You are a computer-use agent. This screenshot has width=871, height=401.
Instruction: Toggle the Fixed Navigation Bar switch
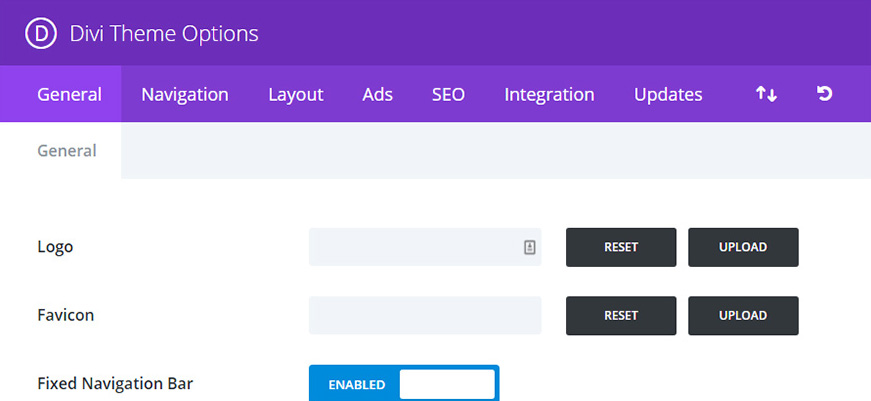pos(404,383)
